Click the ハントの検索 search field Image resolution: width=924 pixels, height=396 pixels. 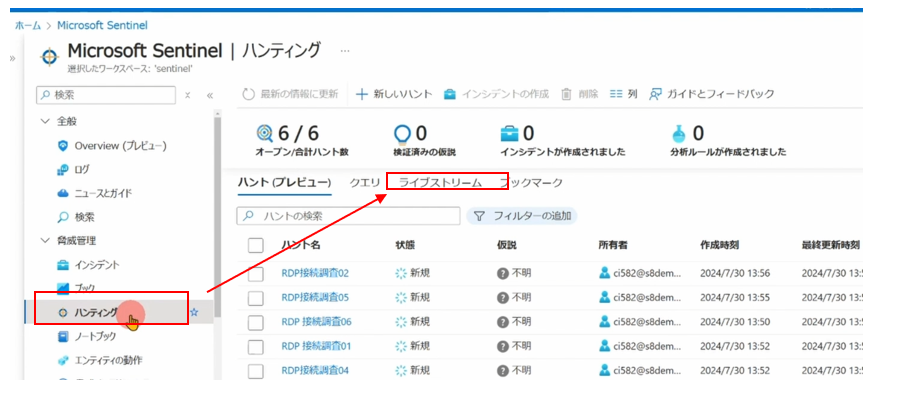coord(348,216)
